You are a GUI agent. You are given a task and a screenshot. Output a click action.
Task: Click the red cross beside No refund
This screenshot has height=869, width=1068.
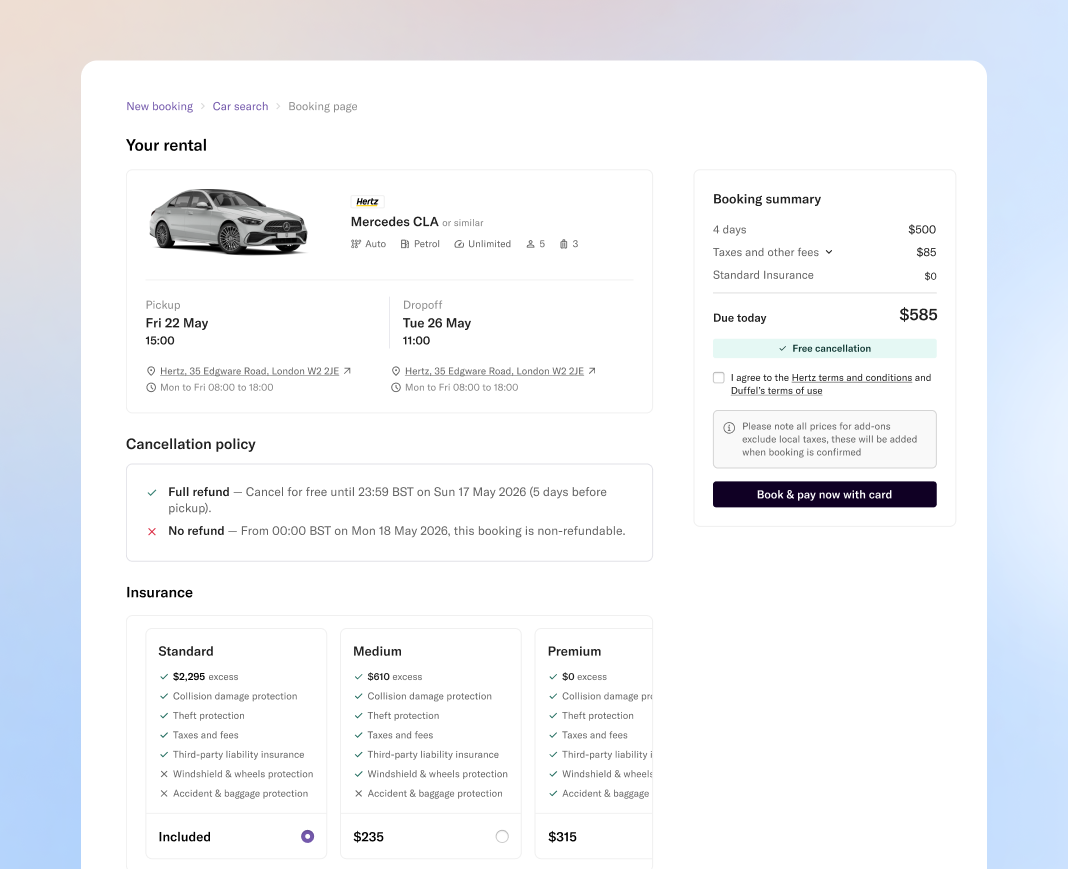pos(152,531)
